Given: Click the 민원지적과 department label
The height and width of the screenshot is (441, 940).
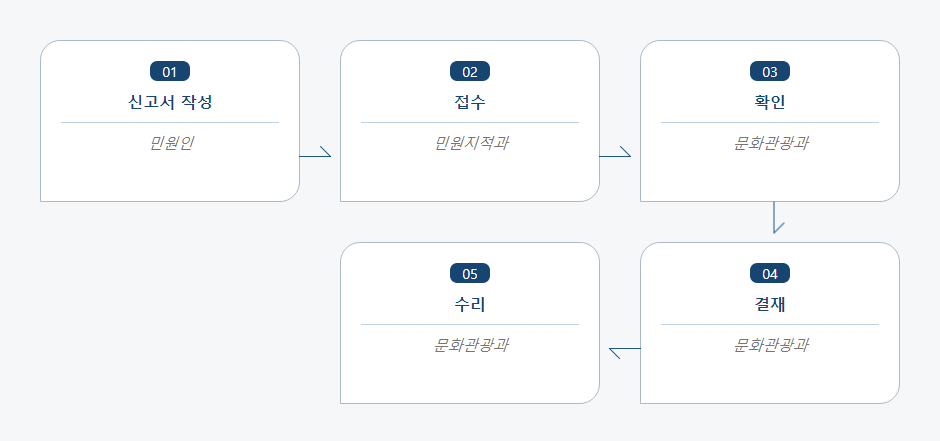Looking at the screenshot, I should 471,143.
